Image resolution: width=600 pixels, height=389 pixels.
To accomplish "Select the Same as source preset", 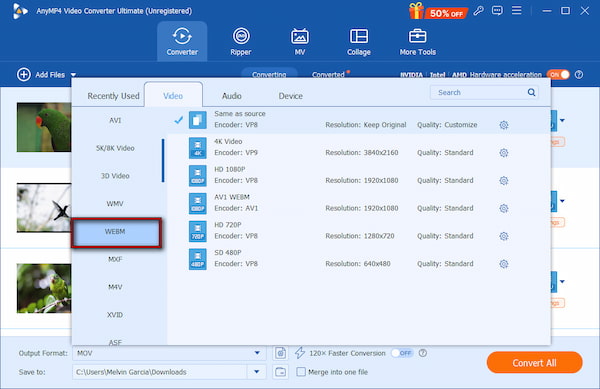I will (x=359, y=120).
